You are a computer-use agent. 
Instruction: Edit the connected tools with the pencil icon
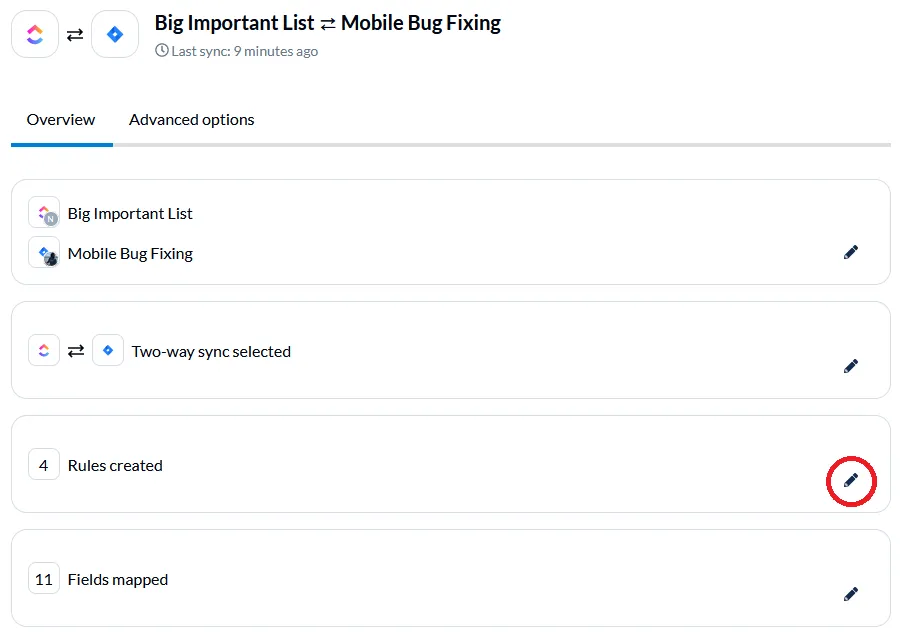pos(851,253)
